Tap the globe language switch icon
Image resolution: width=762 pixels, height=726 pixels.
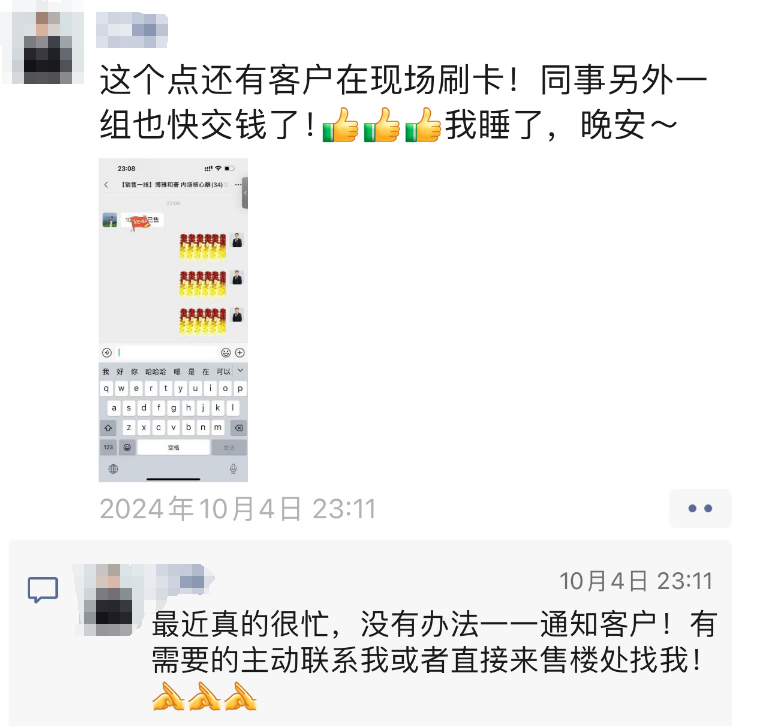[113, 469]
